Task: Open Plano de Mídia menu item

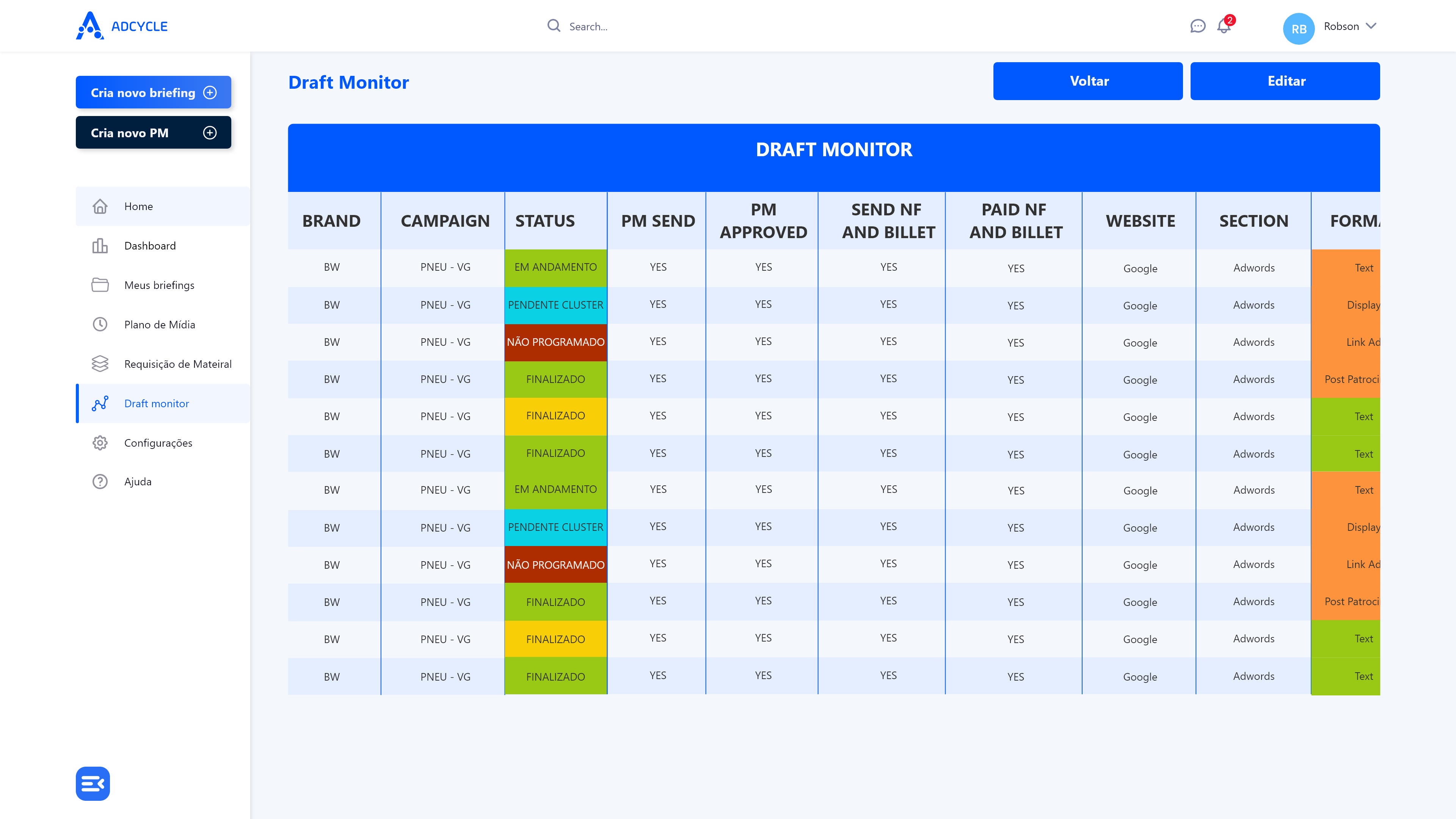Action: pos(163,325)
